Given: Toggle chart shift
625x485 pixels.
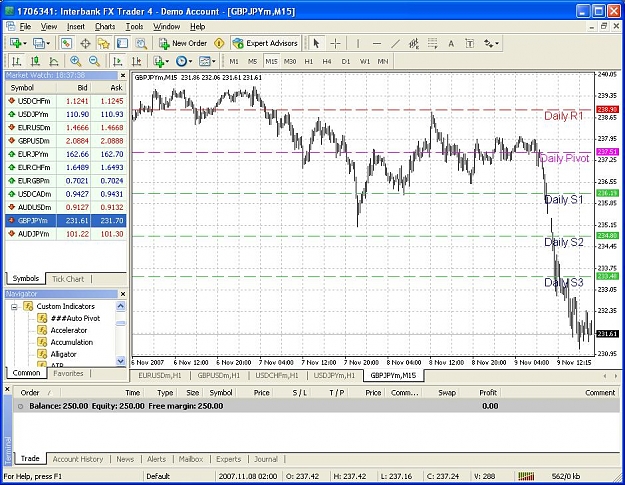Looking at the screenshot, I should (136, 61).
